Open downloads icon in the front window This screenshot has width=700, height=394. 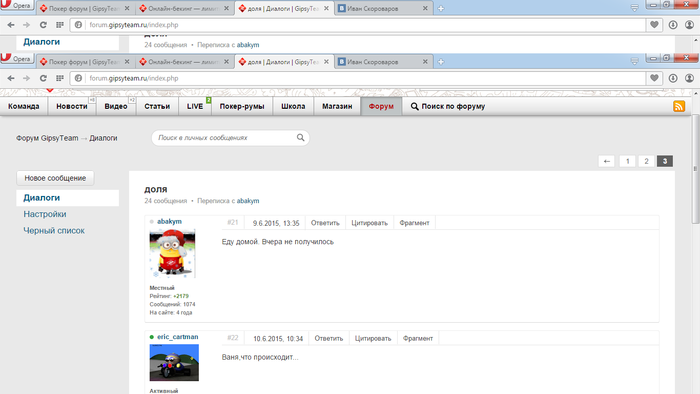point(673,78)
